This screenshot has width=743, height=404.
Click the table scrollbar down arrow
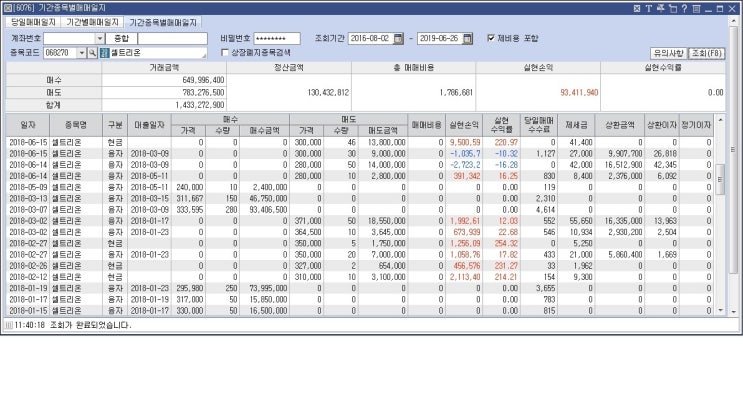click(720, 311)
